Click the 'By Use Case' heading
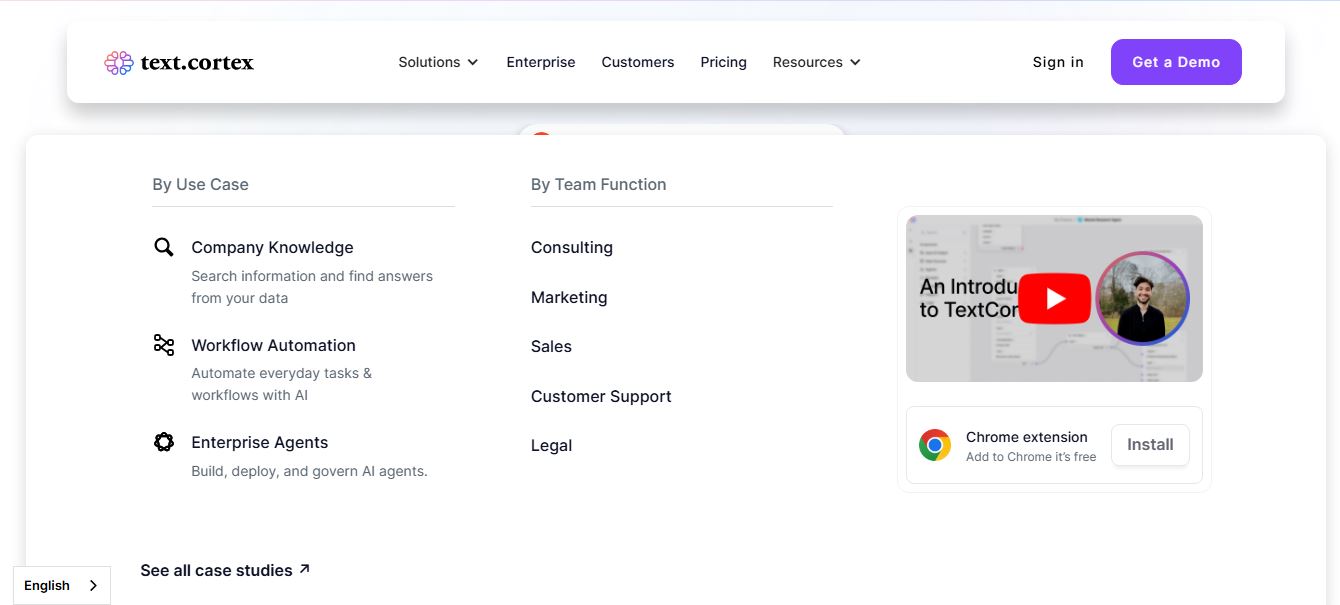 pos(200,184)
